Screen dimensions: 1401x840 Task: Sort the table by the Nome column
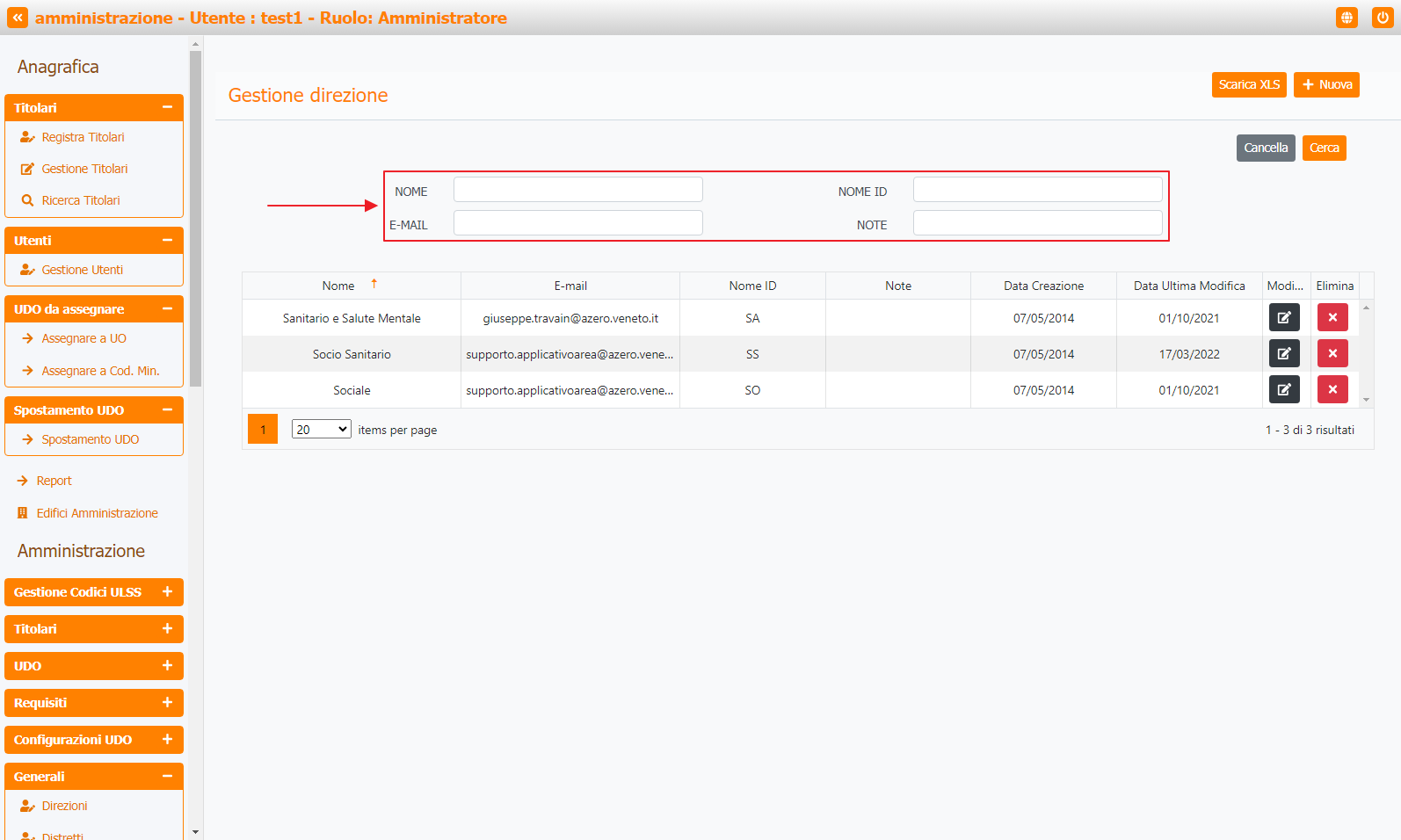[338, 286]
